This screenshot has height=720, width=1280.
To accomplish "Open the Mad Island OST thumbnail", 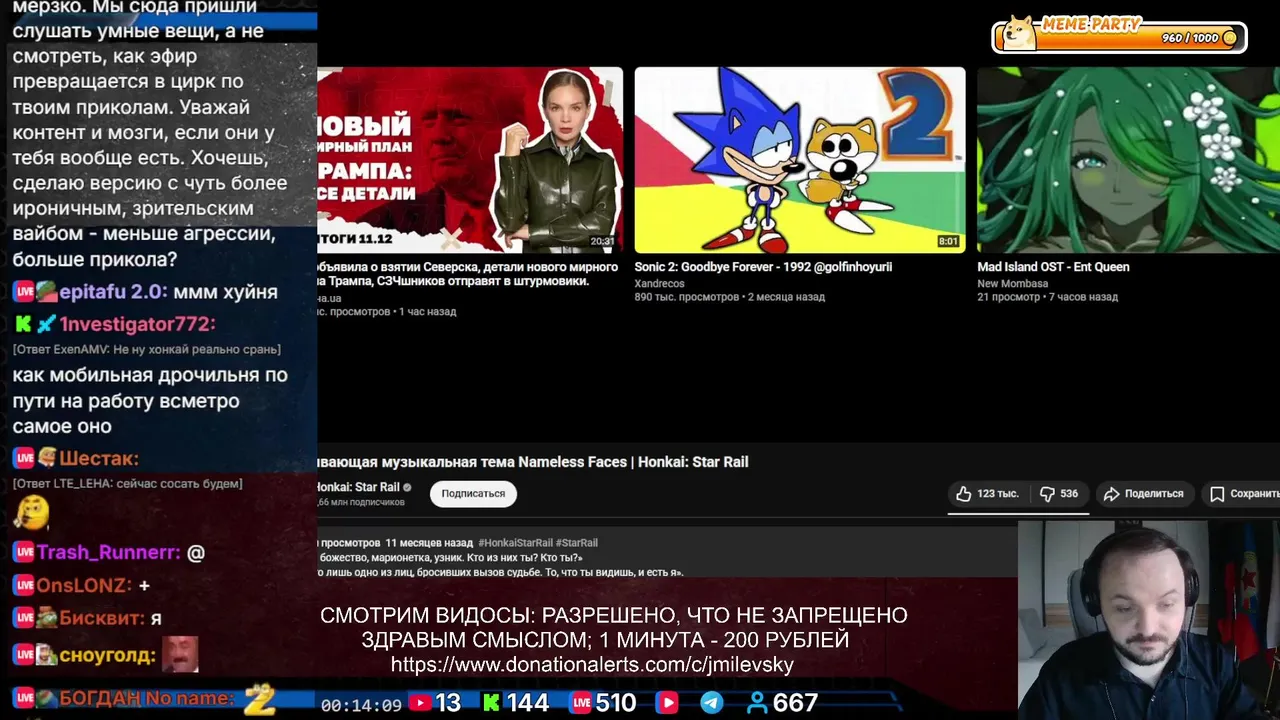I will click(1128, 160).
